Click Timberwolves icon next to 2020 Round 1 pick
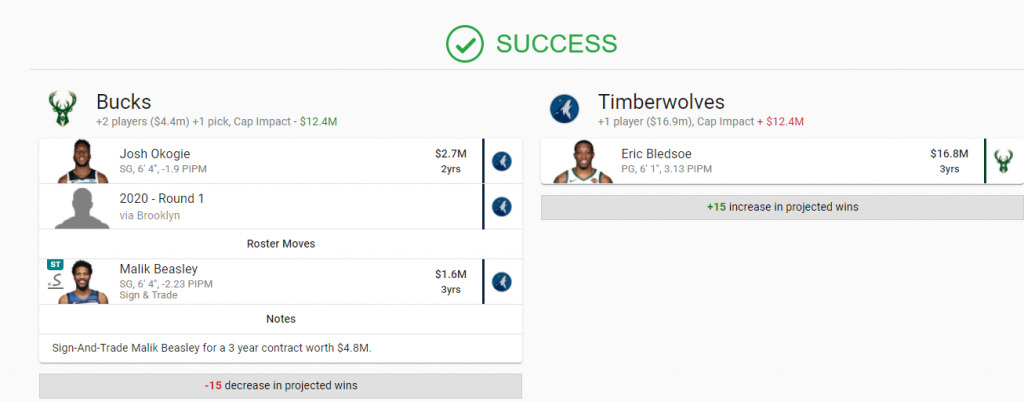The width and height of the screenshot is (1024, 401). (502, 207)
